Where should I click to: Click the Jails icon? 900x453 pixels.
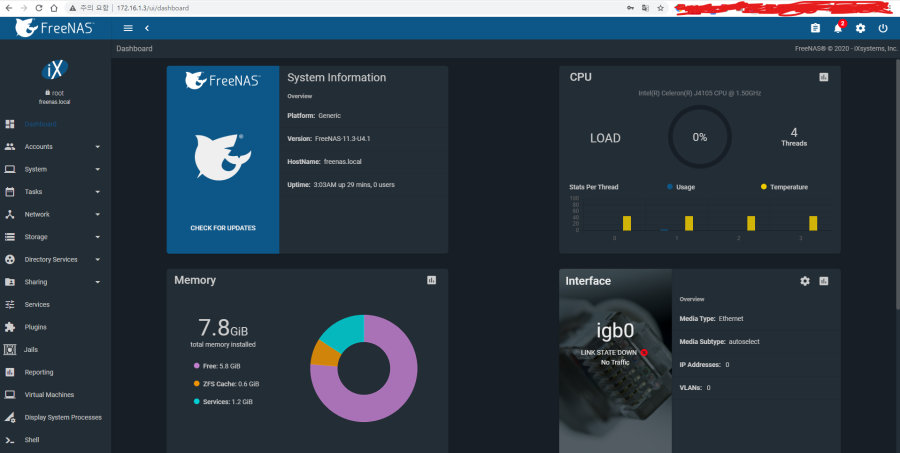(x=10, y=350)
